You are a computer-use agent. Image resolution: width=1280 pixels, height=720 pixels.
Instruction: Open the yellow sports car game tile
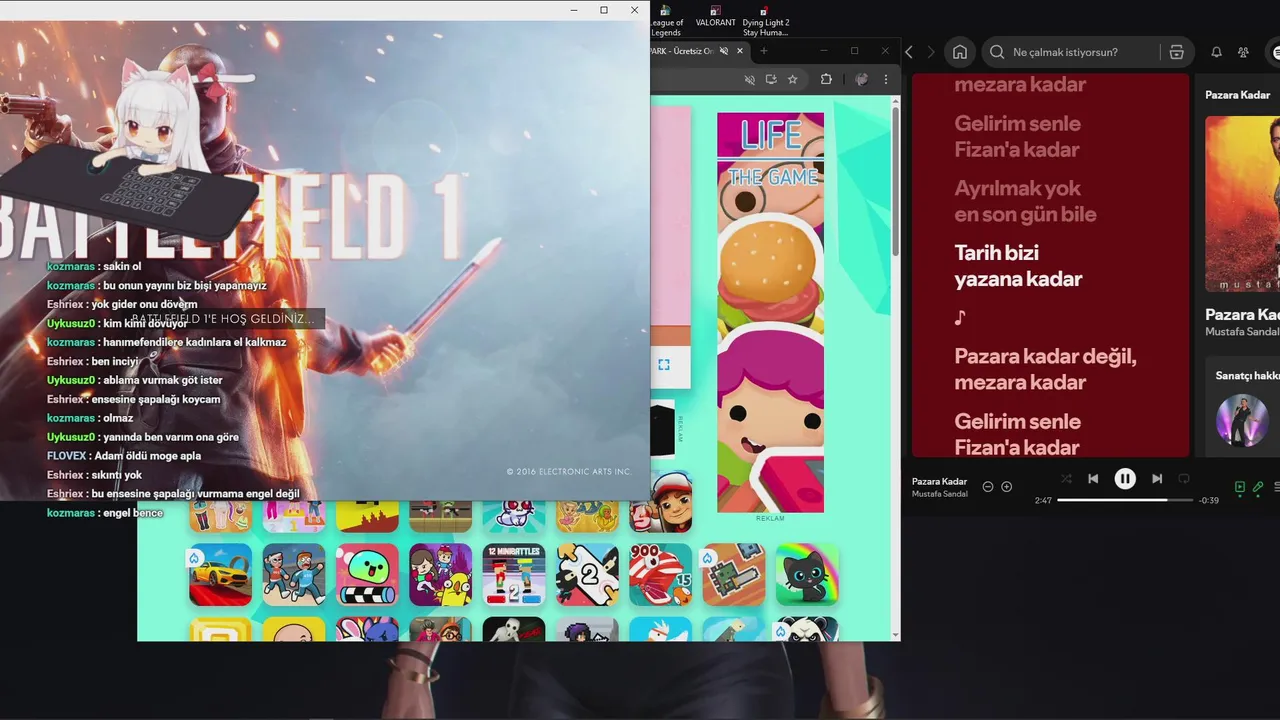(x=221, y=574)
